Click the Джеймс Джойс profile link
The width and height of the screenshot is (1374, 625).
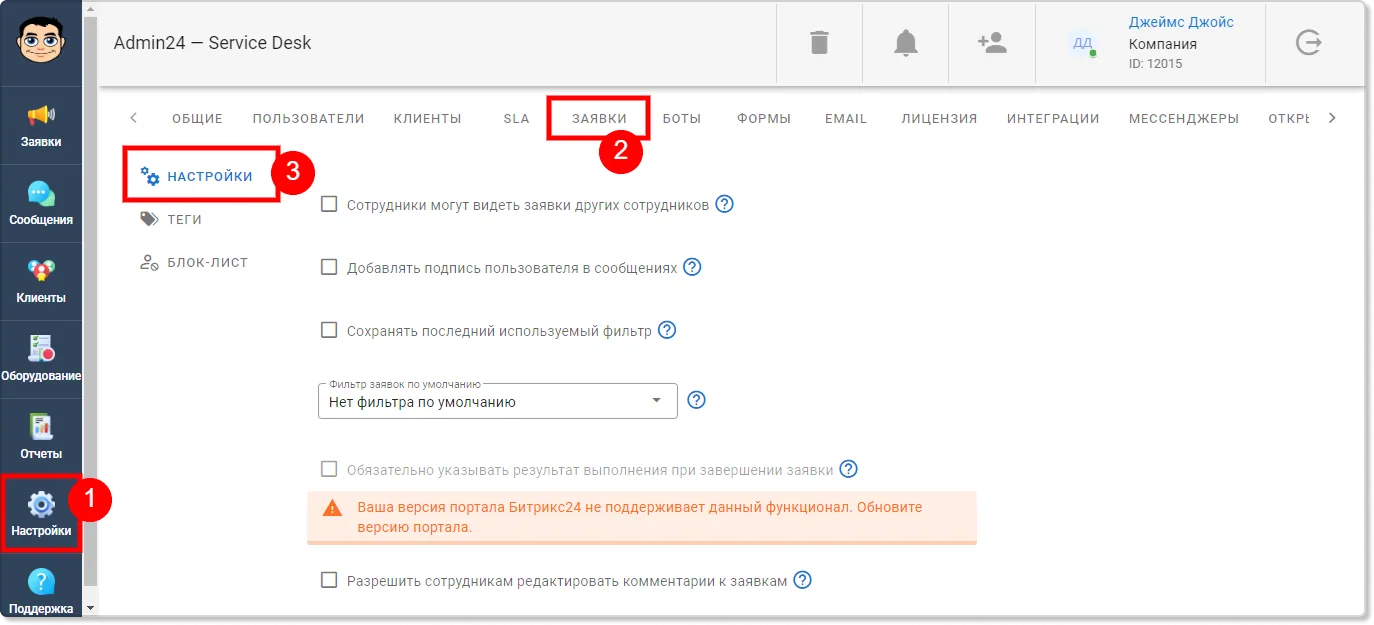coord(1181,22)
